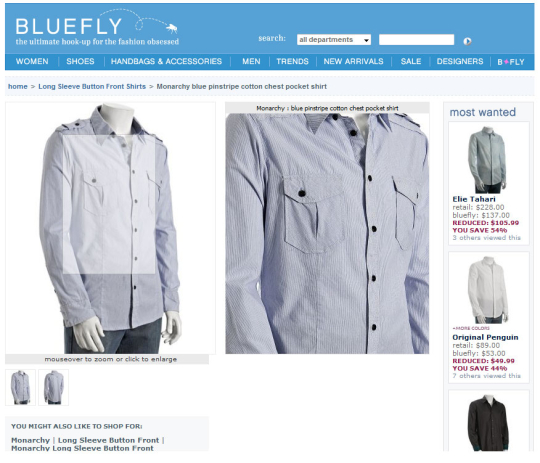540x463 pixels.
Task: Open the WOMEN menu
Action: (32, 61)
